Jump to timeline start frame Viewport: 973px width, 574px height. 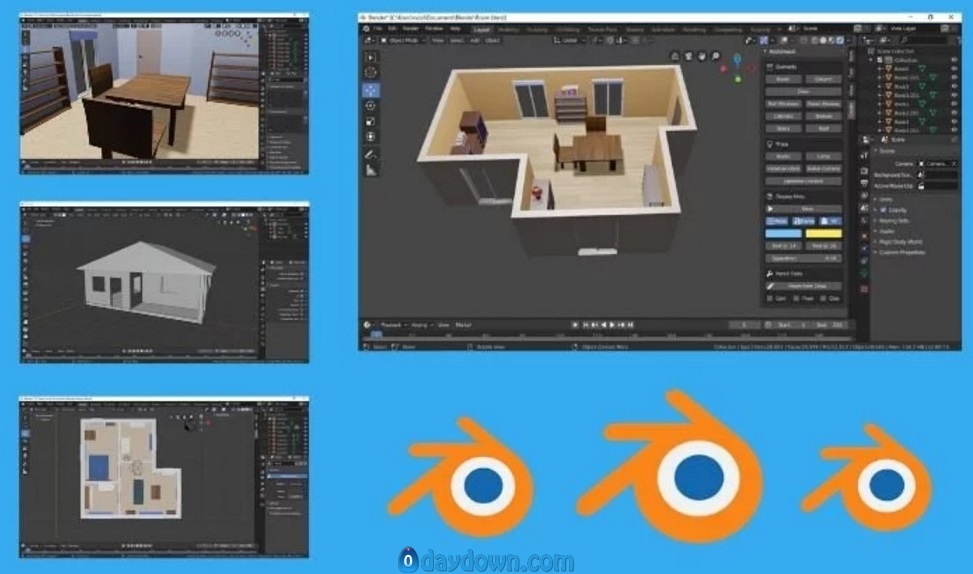click(x=585, y=325)
